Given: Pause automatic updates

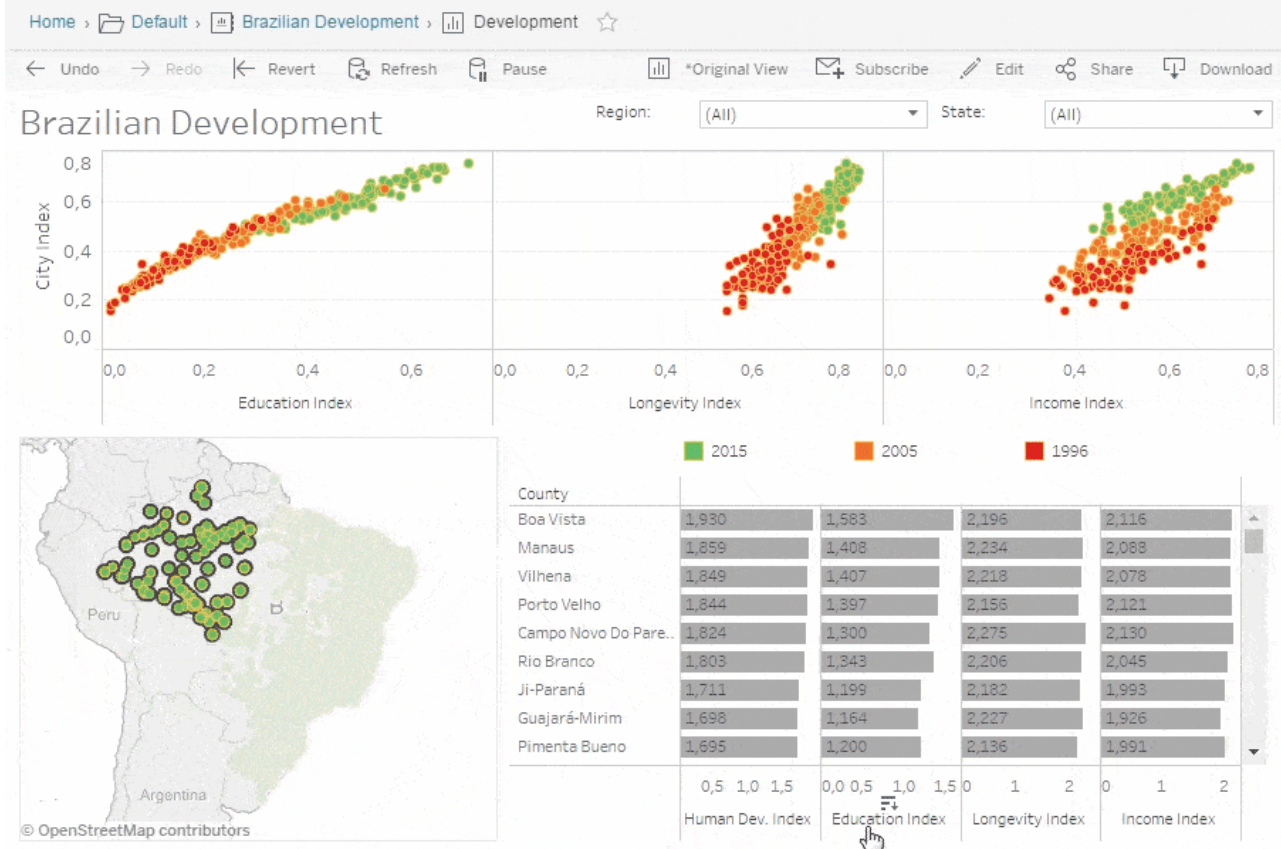Looking at the screenshot, I should point(508,69).
